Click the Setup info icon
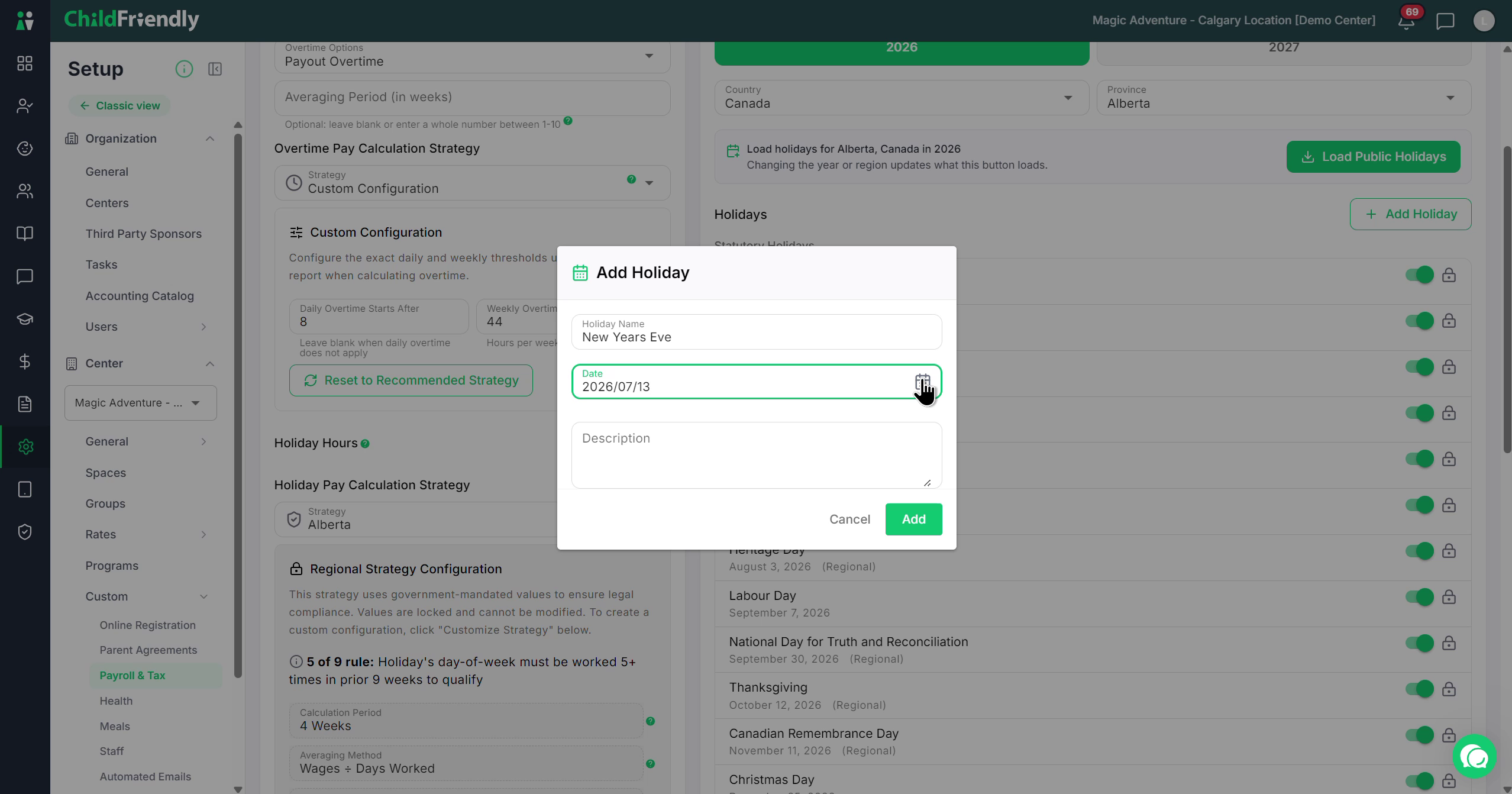Screen dimensions: 1512x794 [184, 69]
